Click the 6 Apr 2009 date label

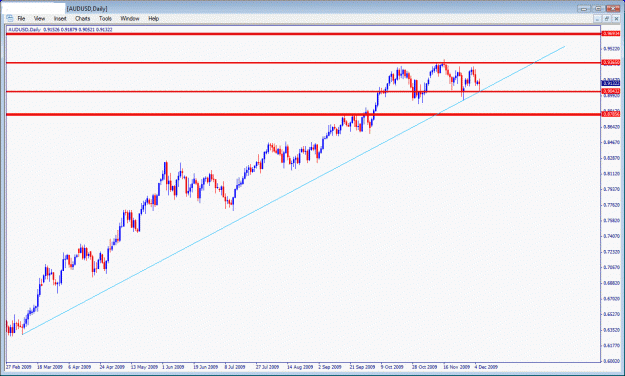click(80, 367)
